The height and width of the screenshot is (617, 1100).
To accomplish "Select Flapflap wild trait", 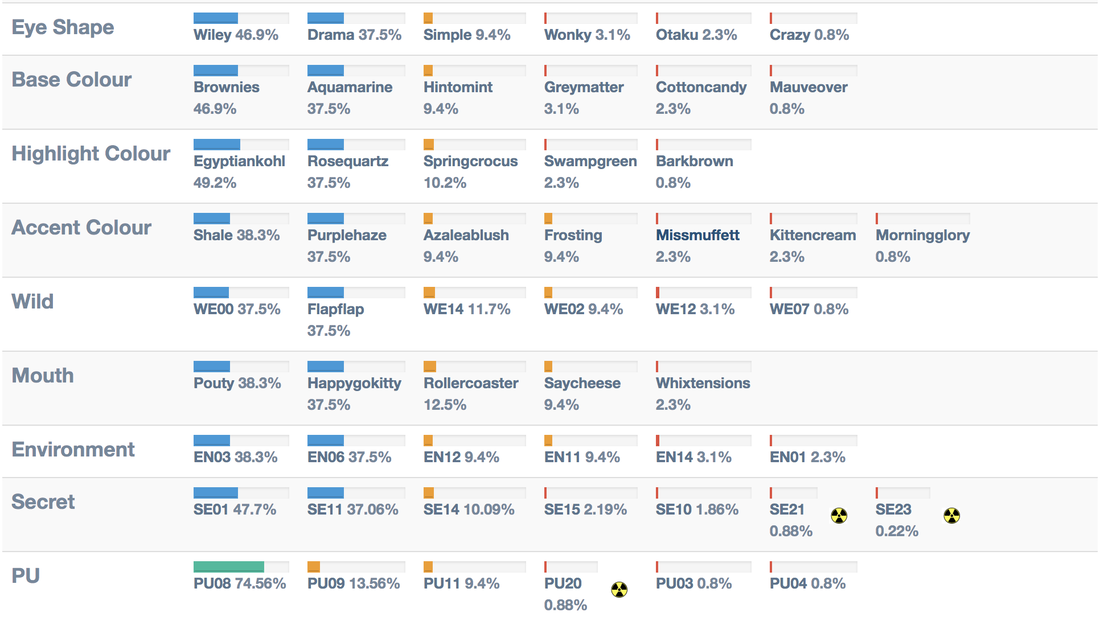I will click(x=335, y=309).
